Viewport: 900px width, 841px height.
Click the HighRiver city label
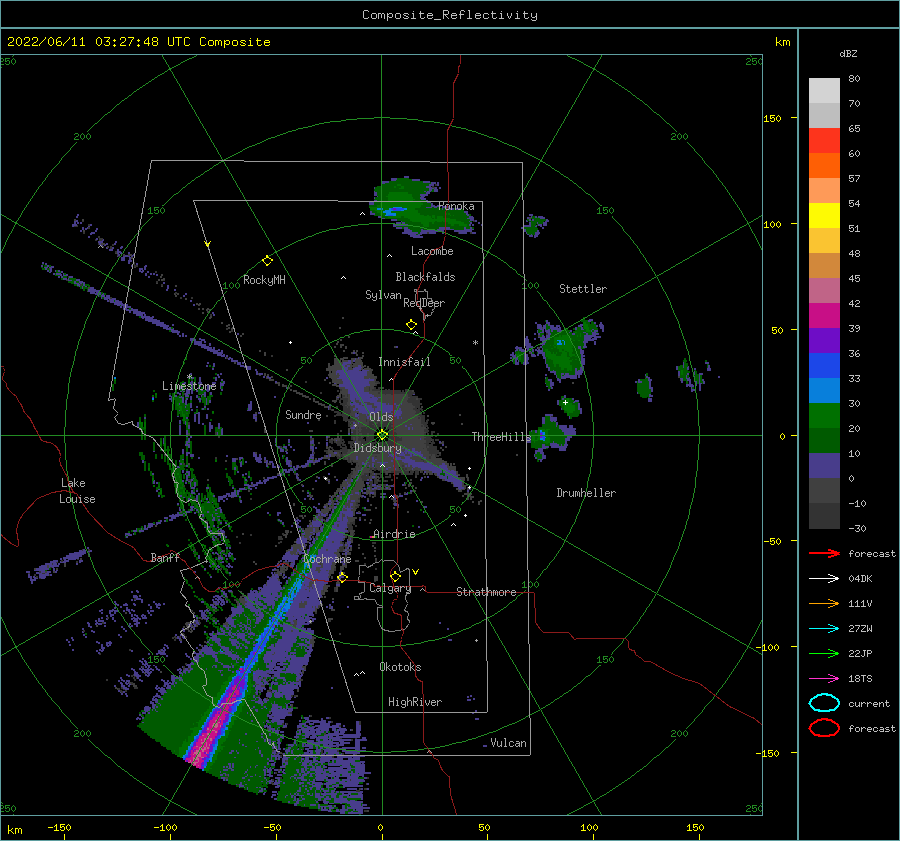click(415, 702)
